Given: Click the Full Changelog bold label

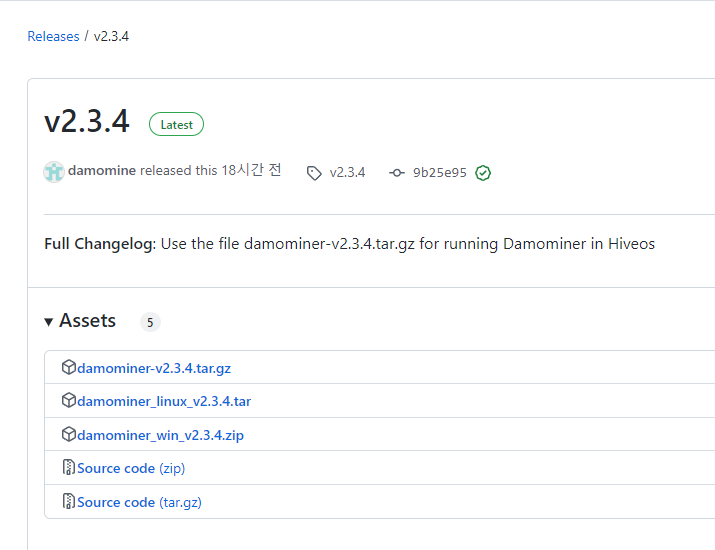Looking at the screenshot, I should click(100, 244).
